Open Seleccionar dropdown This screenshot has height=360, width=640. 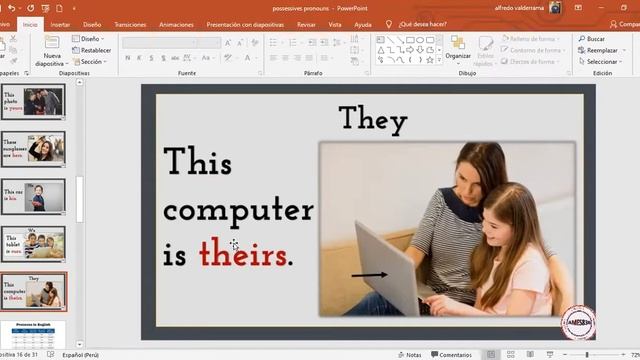[x=600, y=62]
